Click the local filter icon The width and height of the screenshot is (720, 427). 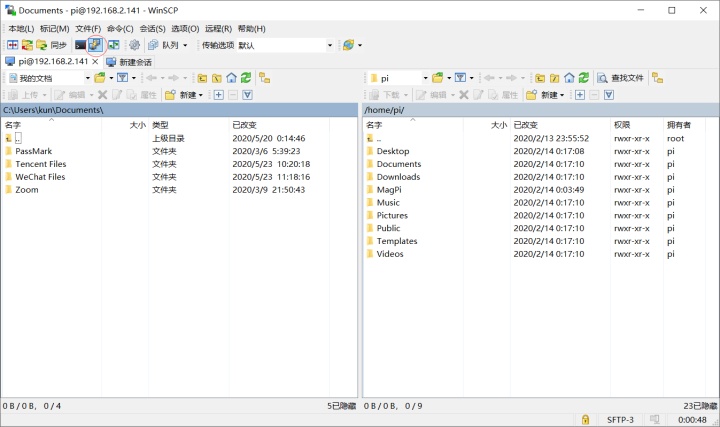[x=122, y=78]
